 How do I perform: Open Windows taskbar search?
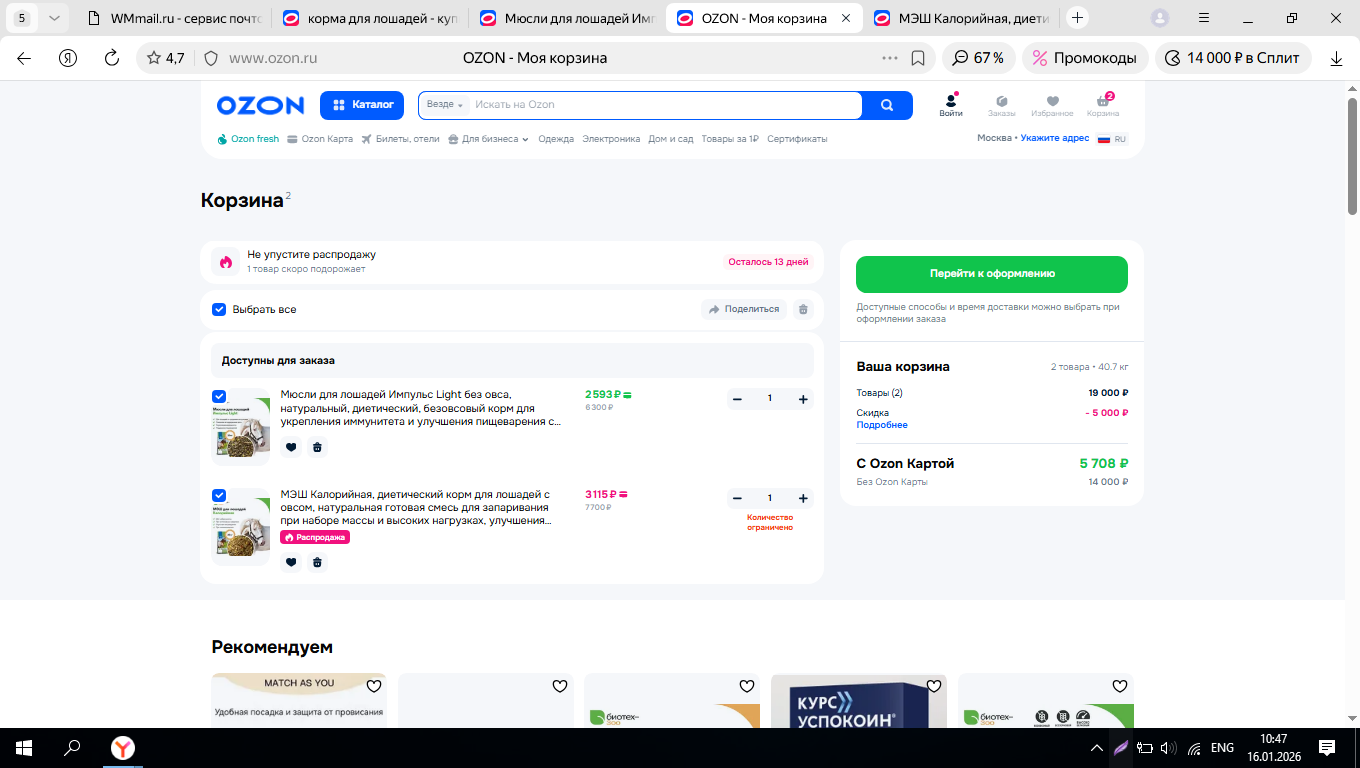pyautogui.click(x=72, y=748)
